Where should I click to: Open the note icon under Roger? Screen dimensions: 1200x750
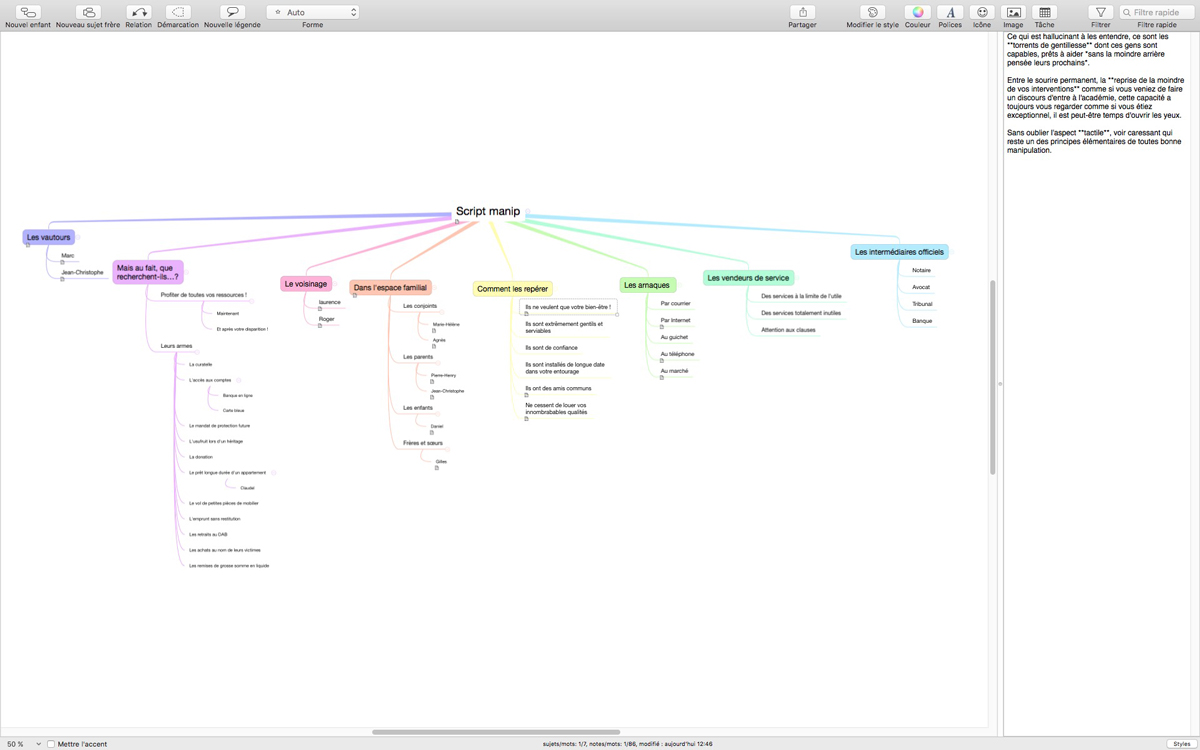click(x=320, y=326)
